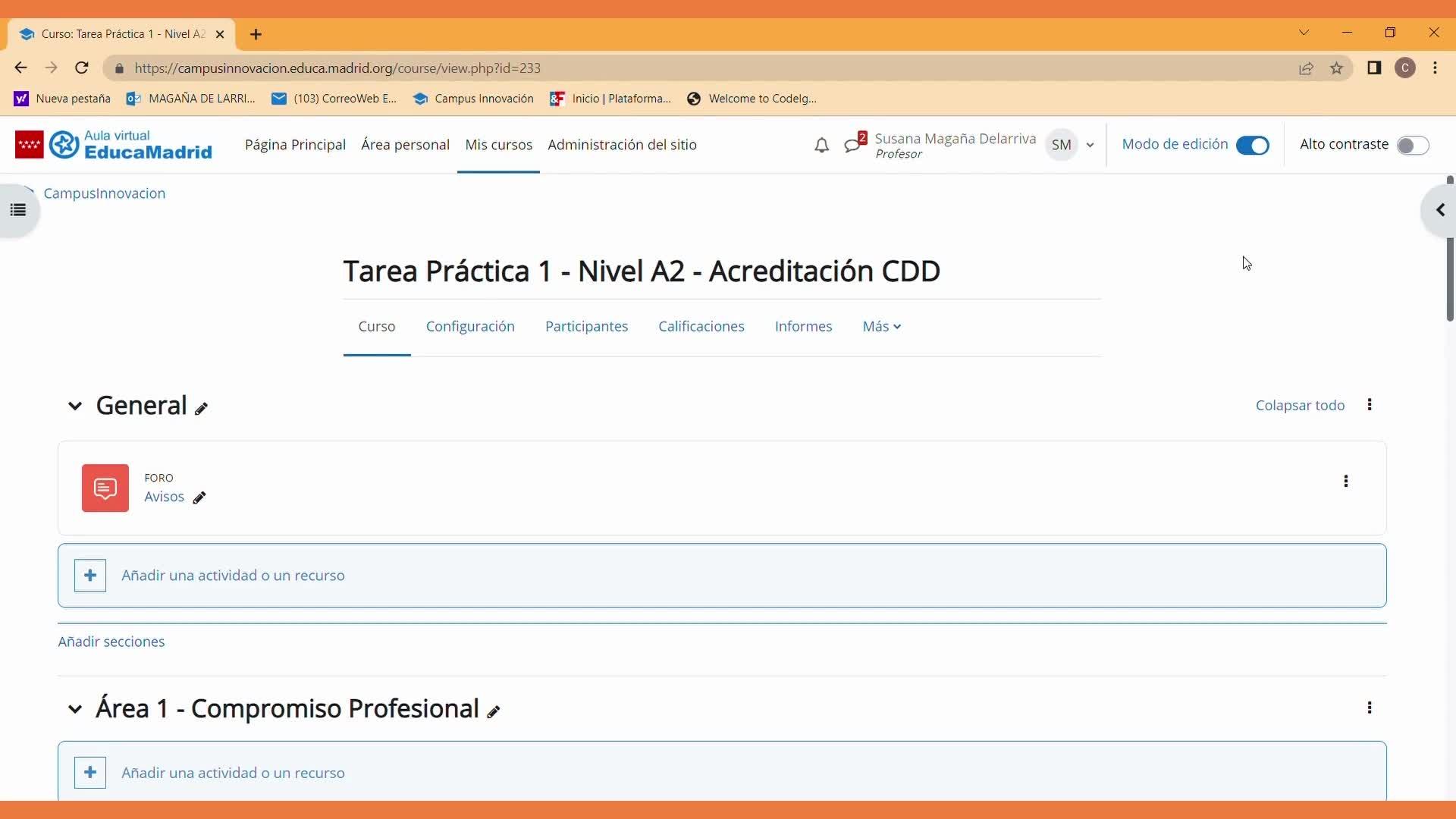Image resolution: width=1456 pixels, height=819 pixels.
Task: Expand the Más dropdown menu
Action: [881, 326]
